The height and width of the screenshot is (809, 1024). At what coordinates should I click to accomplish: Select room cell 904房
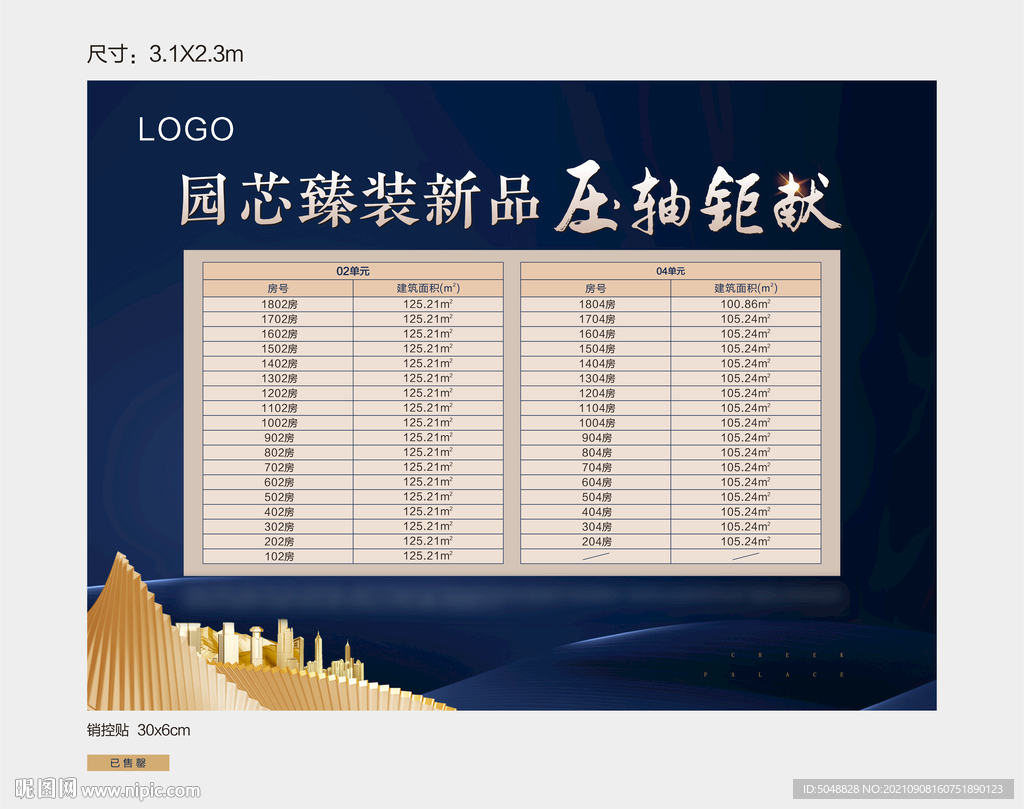point(596,437)
